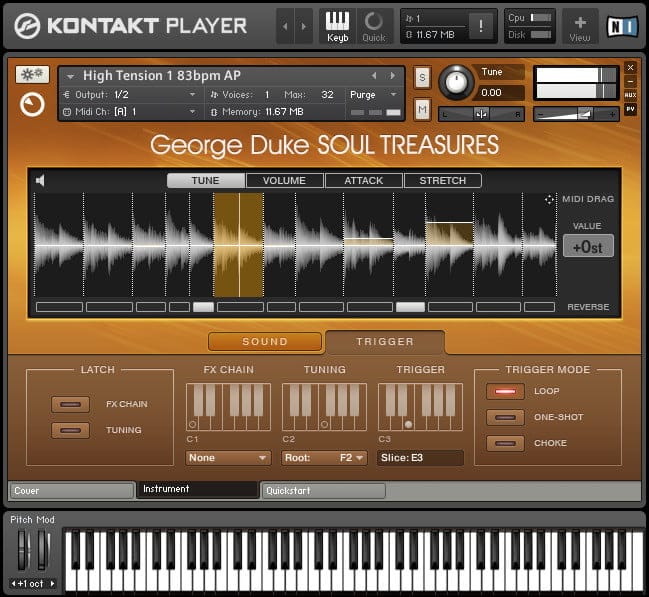The height and width of the screenshot is (597, 649).
Task: Click the +0st value field
Action: point(588,246)
